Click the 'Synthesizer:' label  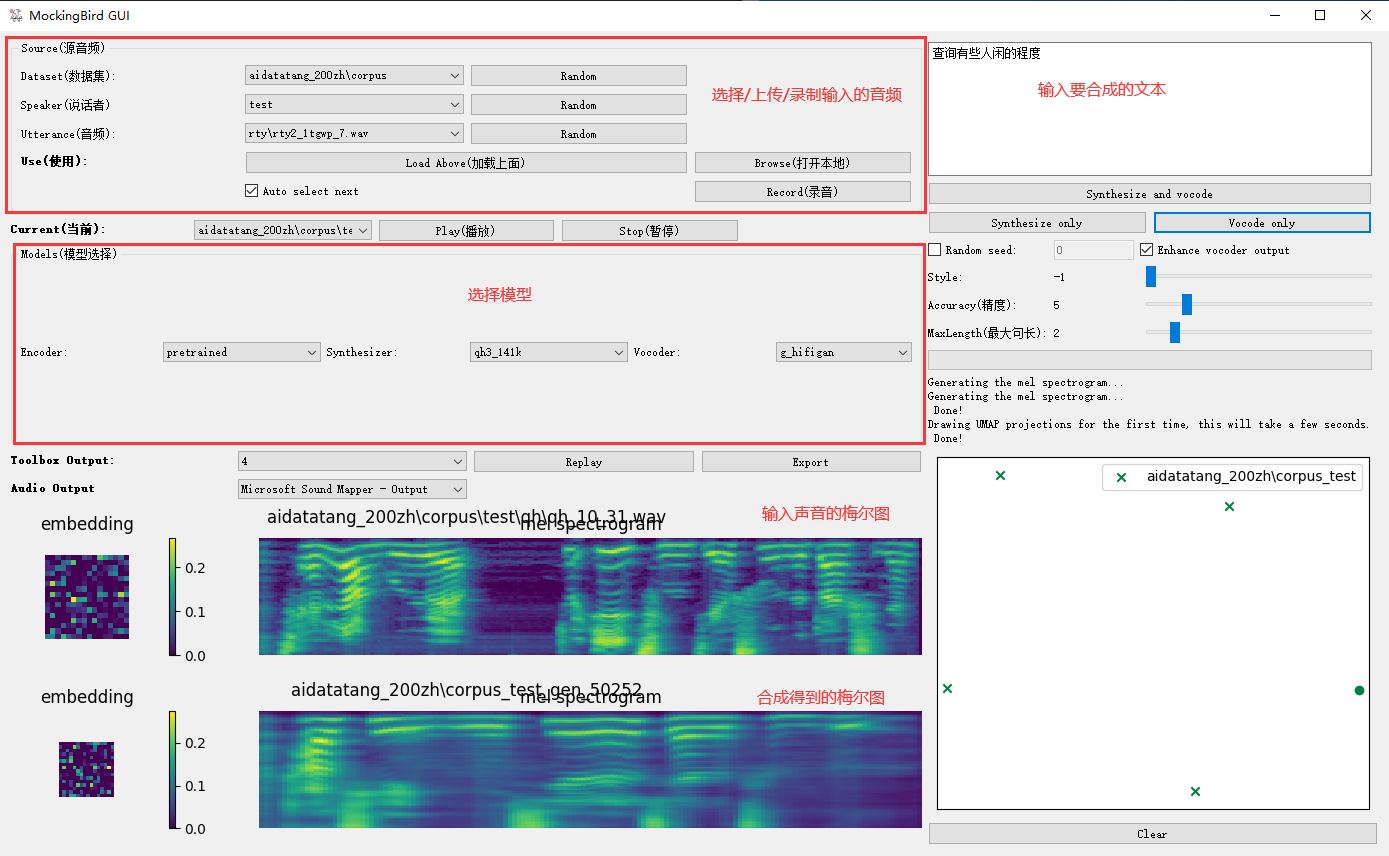coord(362,352)
